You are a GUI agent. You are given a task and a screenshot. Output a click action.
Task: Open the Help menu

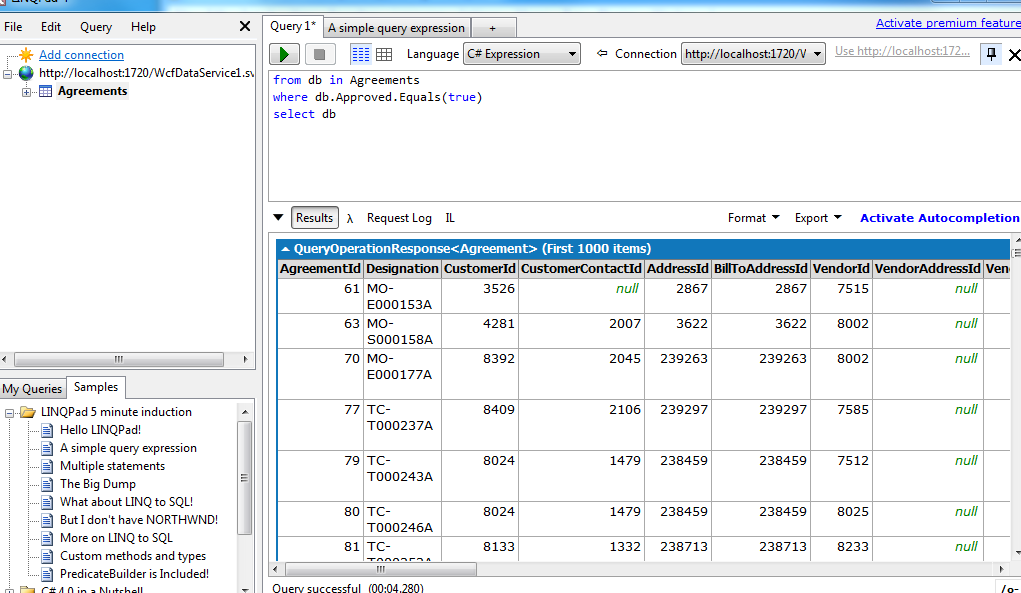tap(143, 27)
